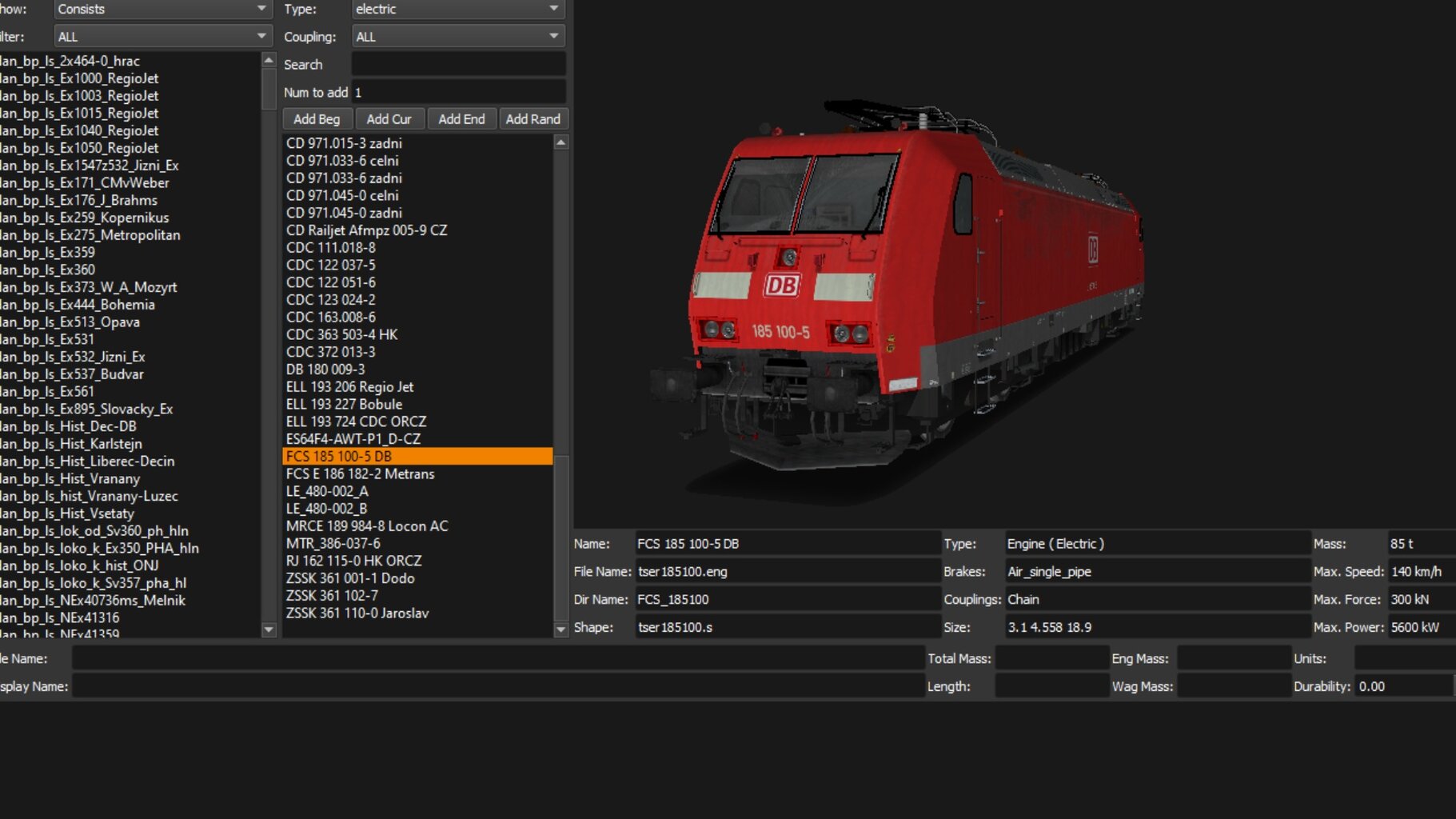Click the File Name field tser185100.eng

(x=788, y=572)
